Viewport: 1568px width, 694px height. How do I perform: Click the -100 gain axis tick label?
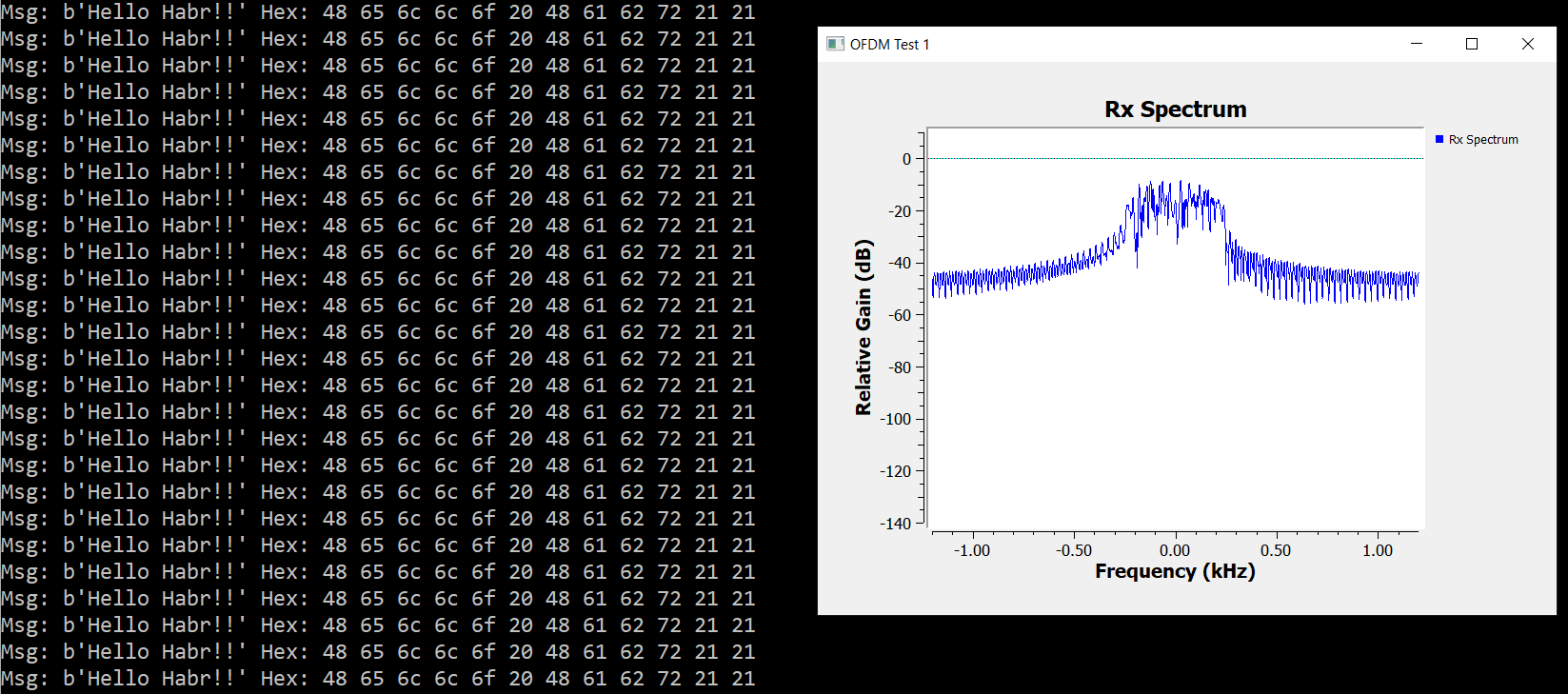(x=896, y=419)
